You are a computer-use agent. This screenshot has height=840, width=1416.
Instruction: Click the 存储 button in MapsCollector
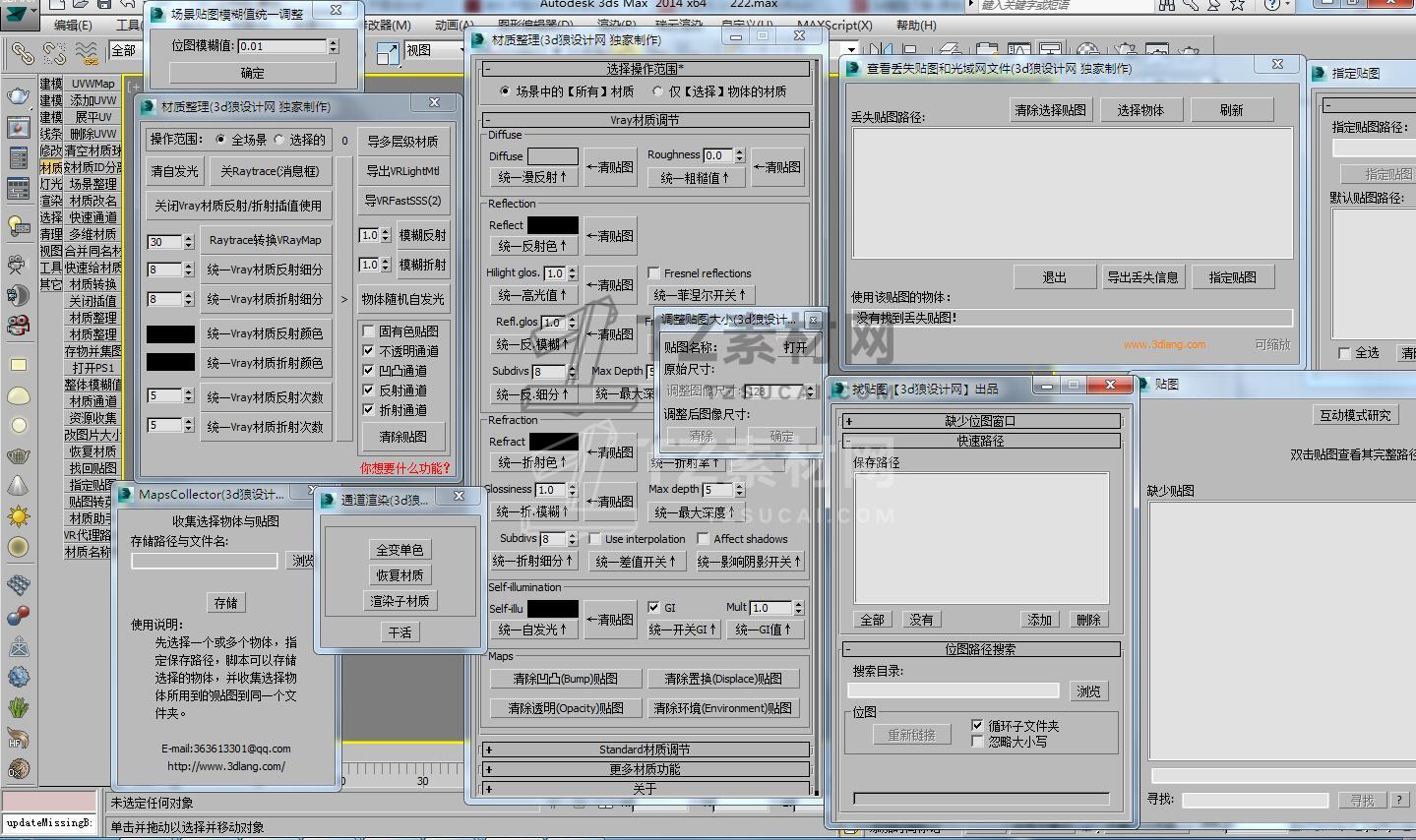[x=226, y=603]
